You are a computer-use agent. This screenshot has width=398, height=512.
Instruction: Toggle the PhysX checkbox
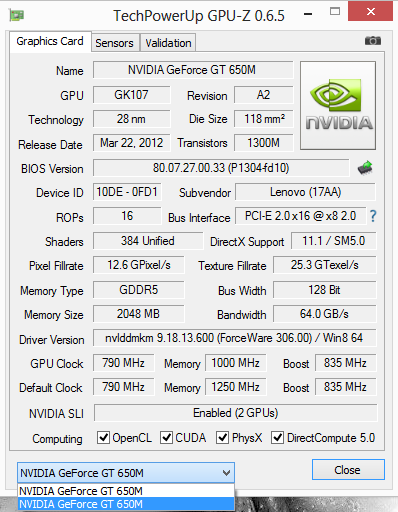[x=222, y=437]
